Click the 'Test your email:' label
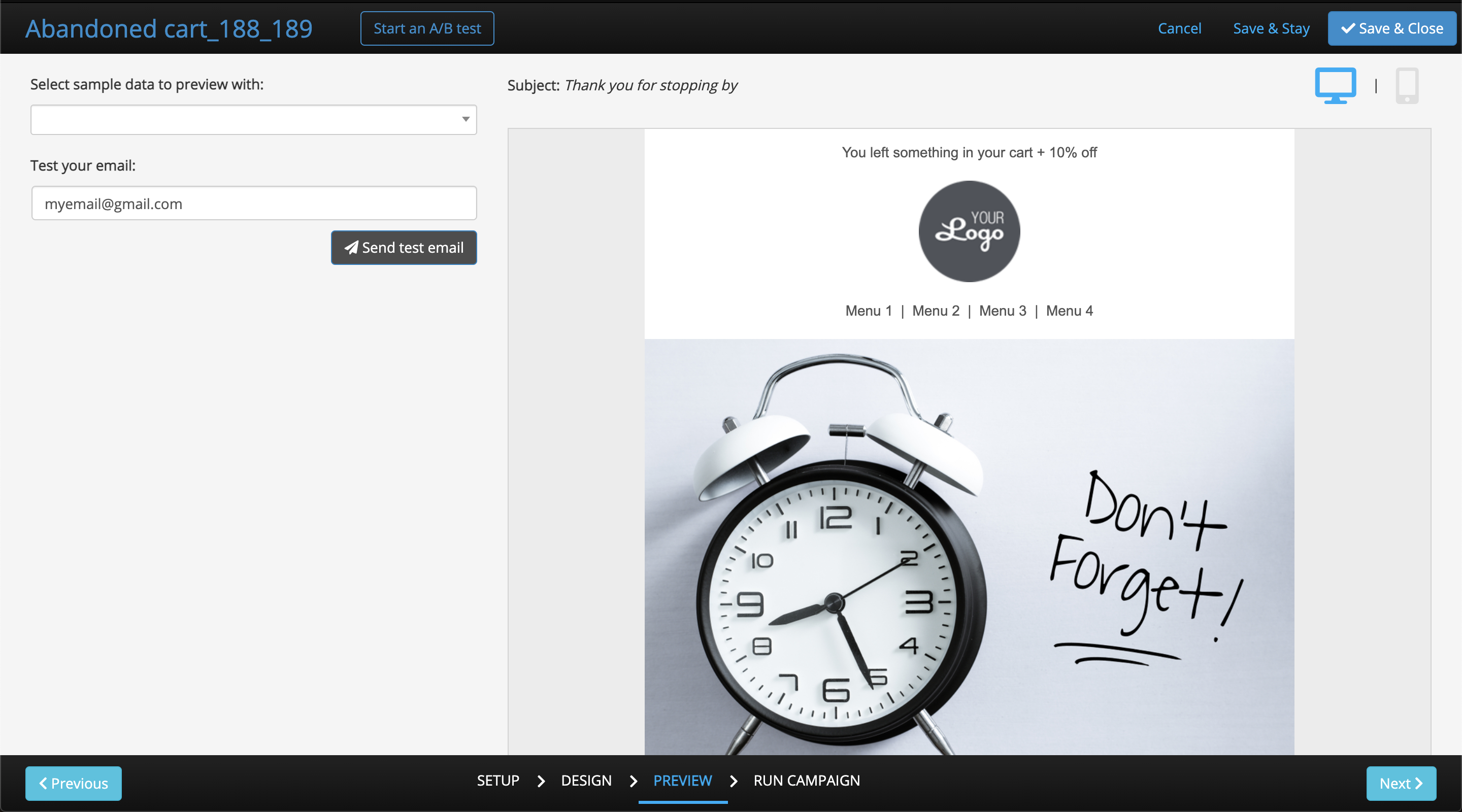This screenshot has width=1462, height=812. click(x=82, y=165)
